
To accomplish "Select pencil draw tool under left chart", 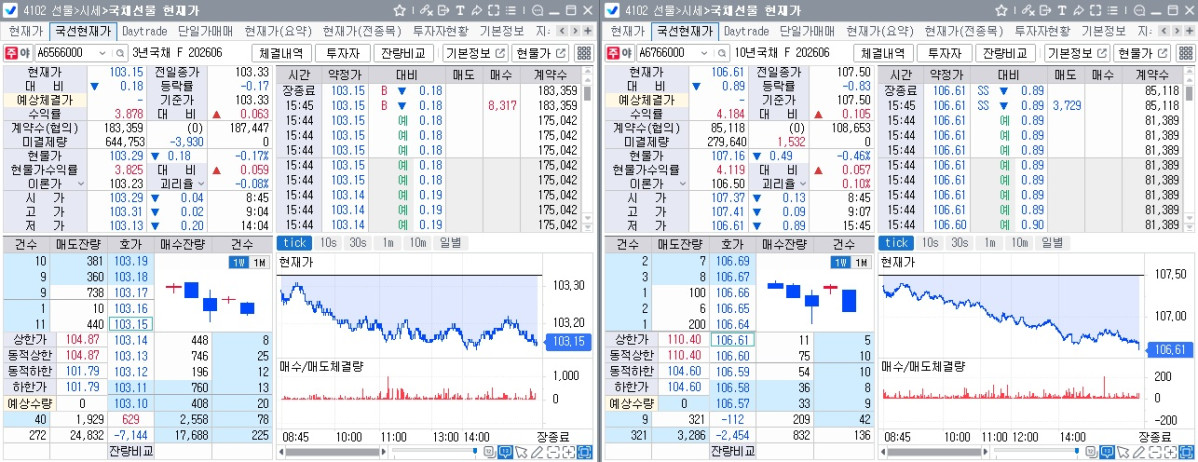I will pos(537,452).
